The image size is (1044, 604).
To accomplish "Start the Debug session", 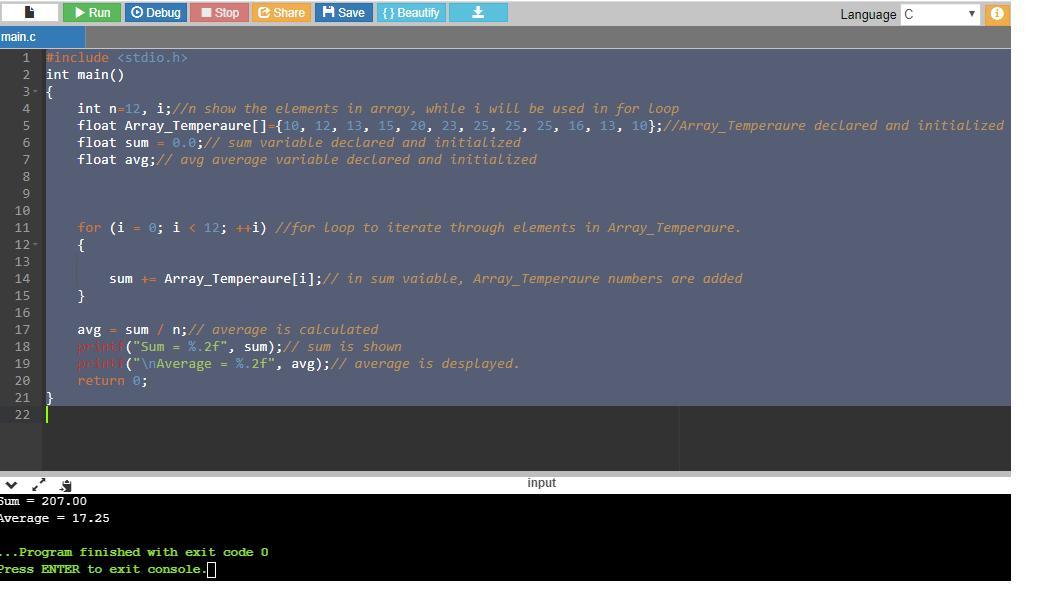I will click(155, 13).
